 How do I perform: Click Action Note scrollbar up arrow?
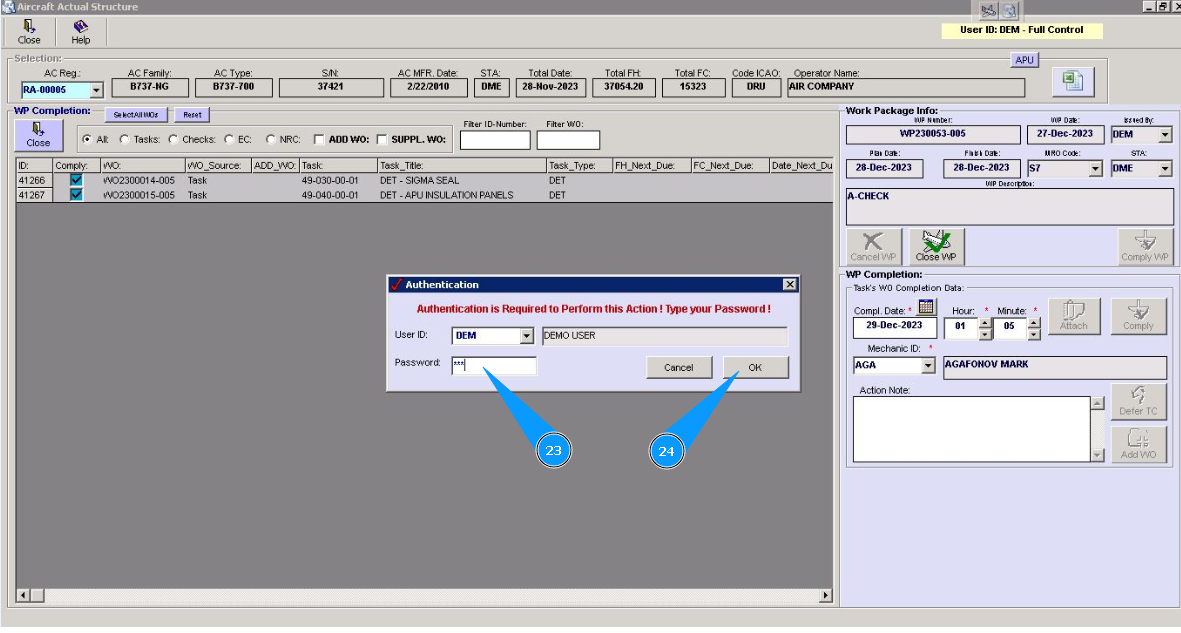click(1097, 403)
